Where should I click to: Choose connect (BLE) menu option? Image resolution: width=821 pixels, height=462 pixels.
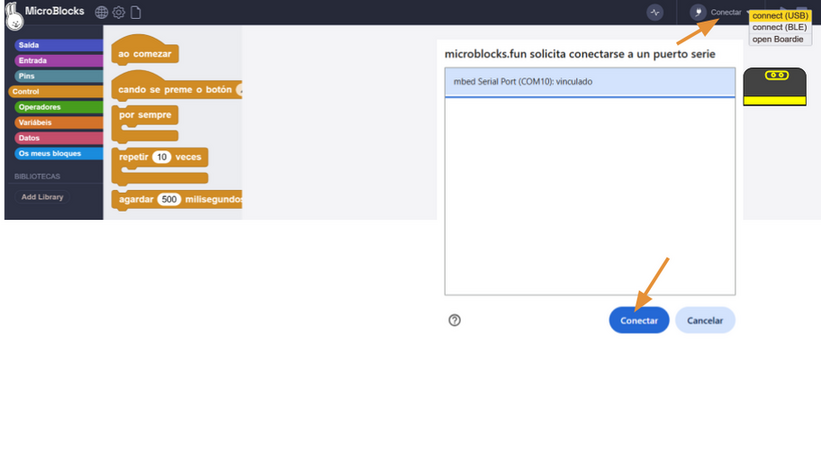click(x=780, y=27)
